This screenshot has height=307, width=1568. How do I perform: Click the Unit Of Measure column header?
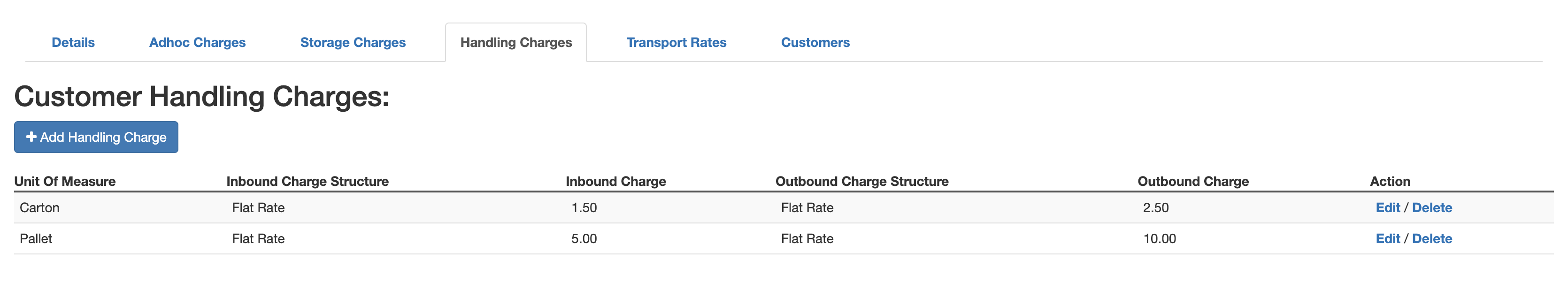tap(66, 181)
